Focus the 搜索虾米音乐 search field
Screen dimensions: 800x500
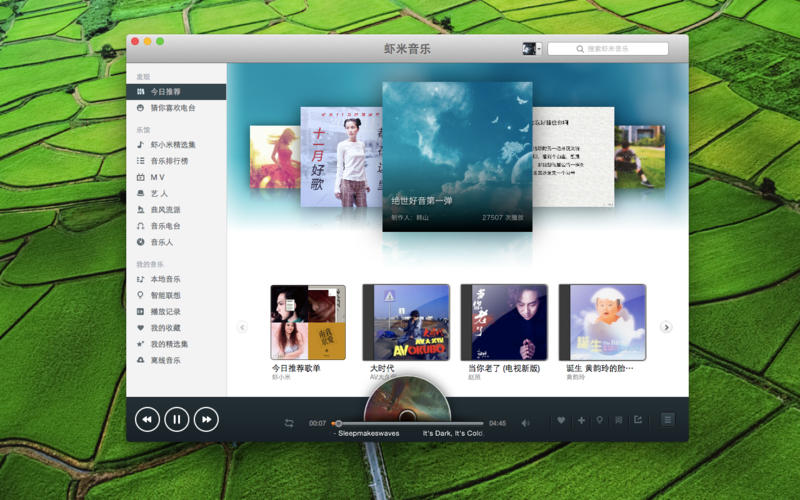(x=608, y=49)
